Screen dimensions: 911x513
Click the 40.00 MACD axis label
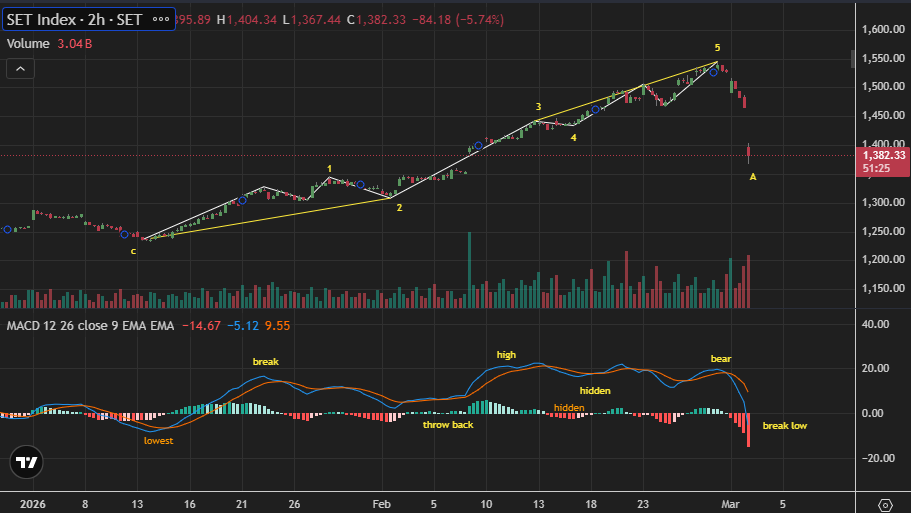click(876, 324)
